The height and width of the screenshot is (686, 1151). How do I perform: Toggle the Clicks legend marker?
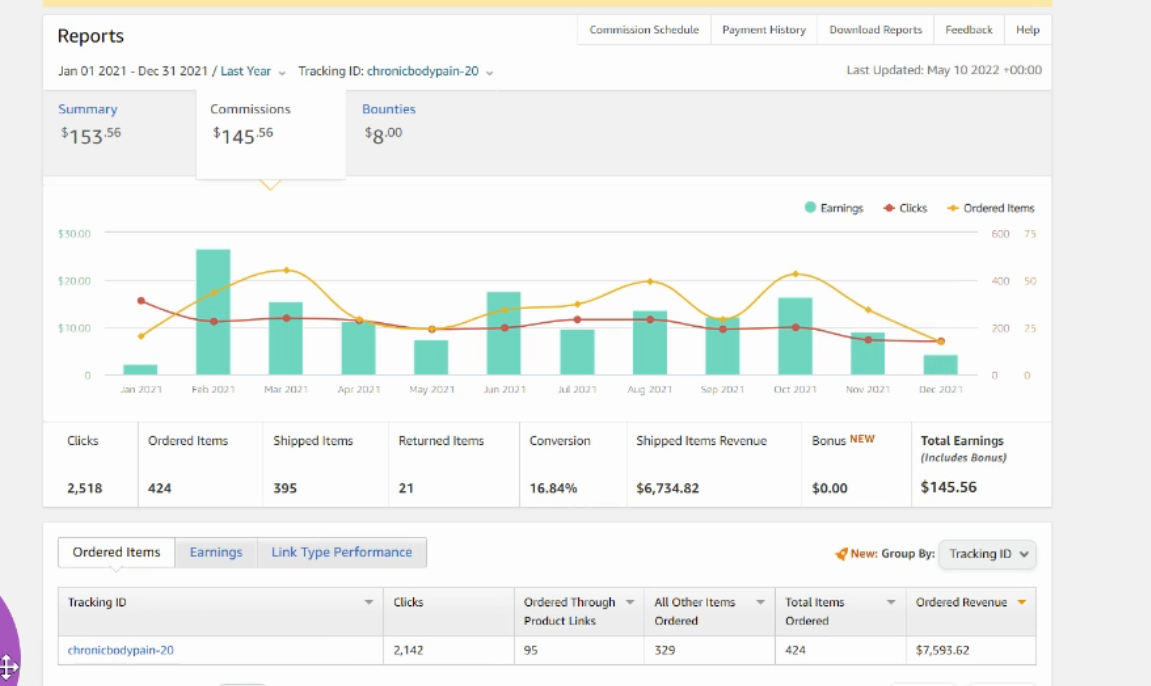click(x=889, y=208)
